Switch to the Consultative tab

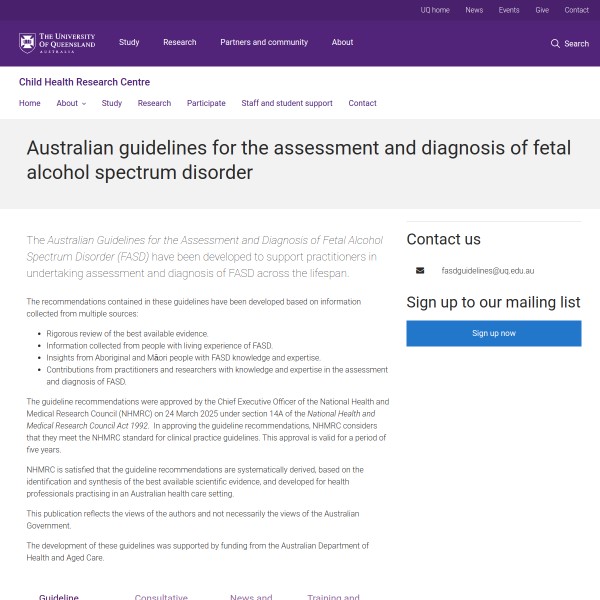[x=161, y=597]
